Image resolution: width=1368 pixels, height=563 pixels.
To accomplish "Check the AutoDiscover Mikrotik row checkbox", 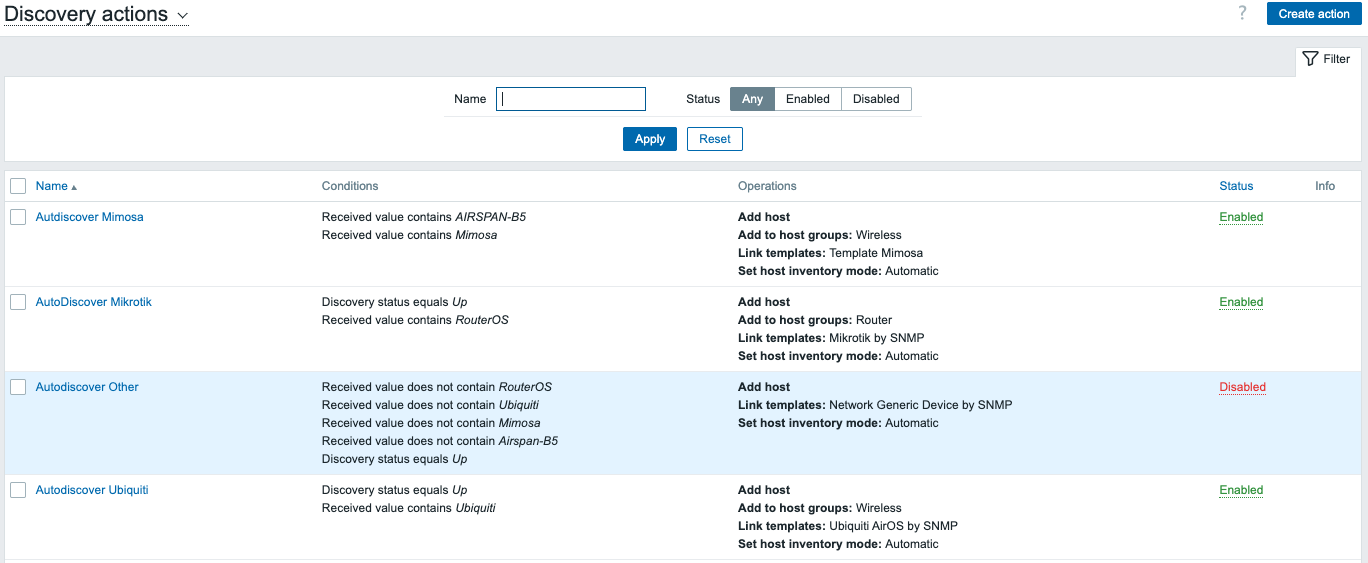I will pos(18,302).
